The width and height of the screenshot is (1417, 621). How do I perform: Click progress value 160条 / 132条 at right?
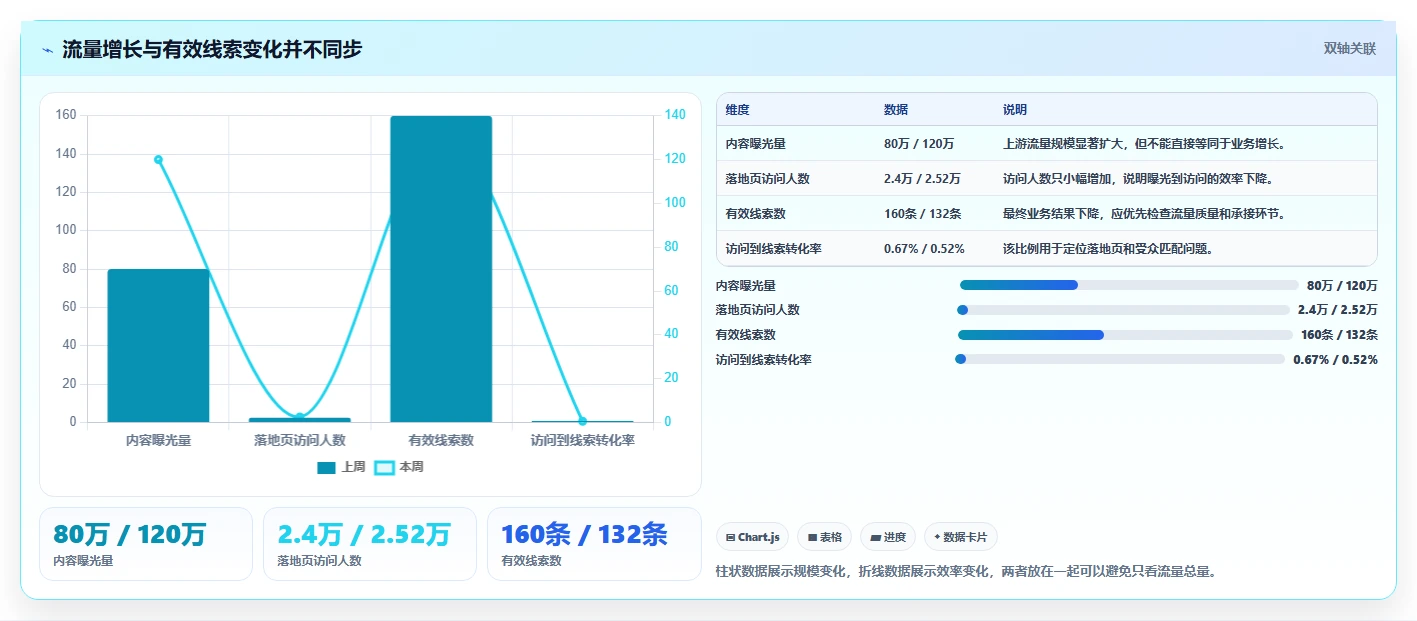[x=1339, y=335]
